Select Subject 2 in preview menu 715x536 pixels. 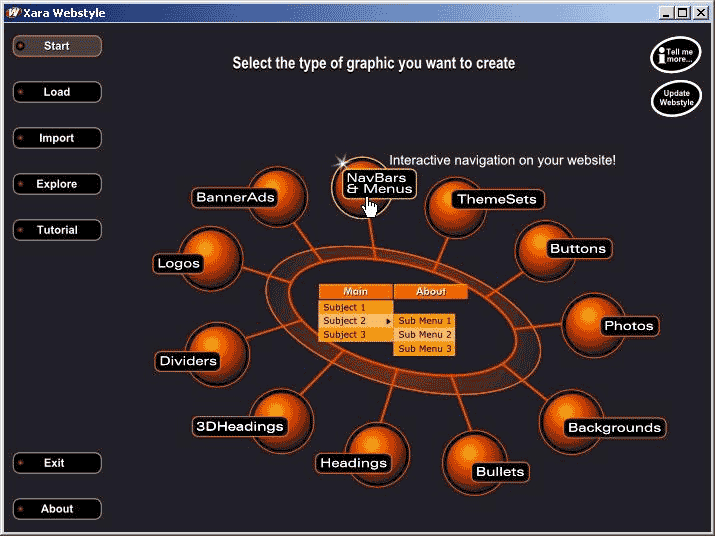[x=356, y=321]
